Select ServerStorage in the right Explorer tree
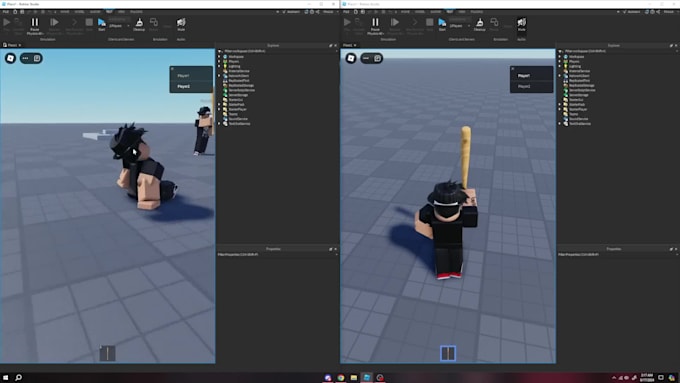This screenshot has height=383, width=680. 579,95
